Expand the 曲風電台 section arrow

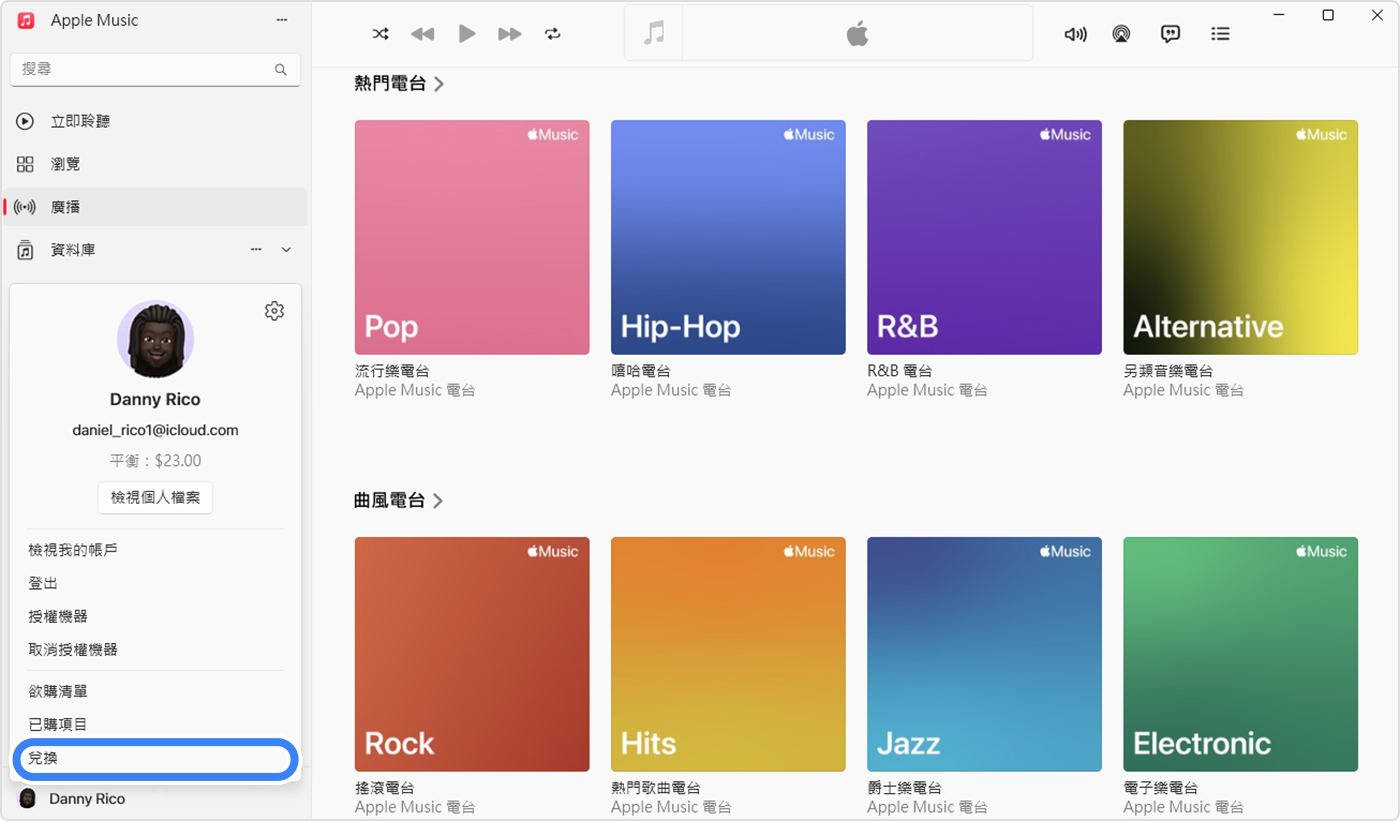439,500
